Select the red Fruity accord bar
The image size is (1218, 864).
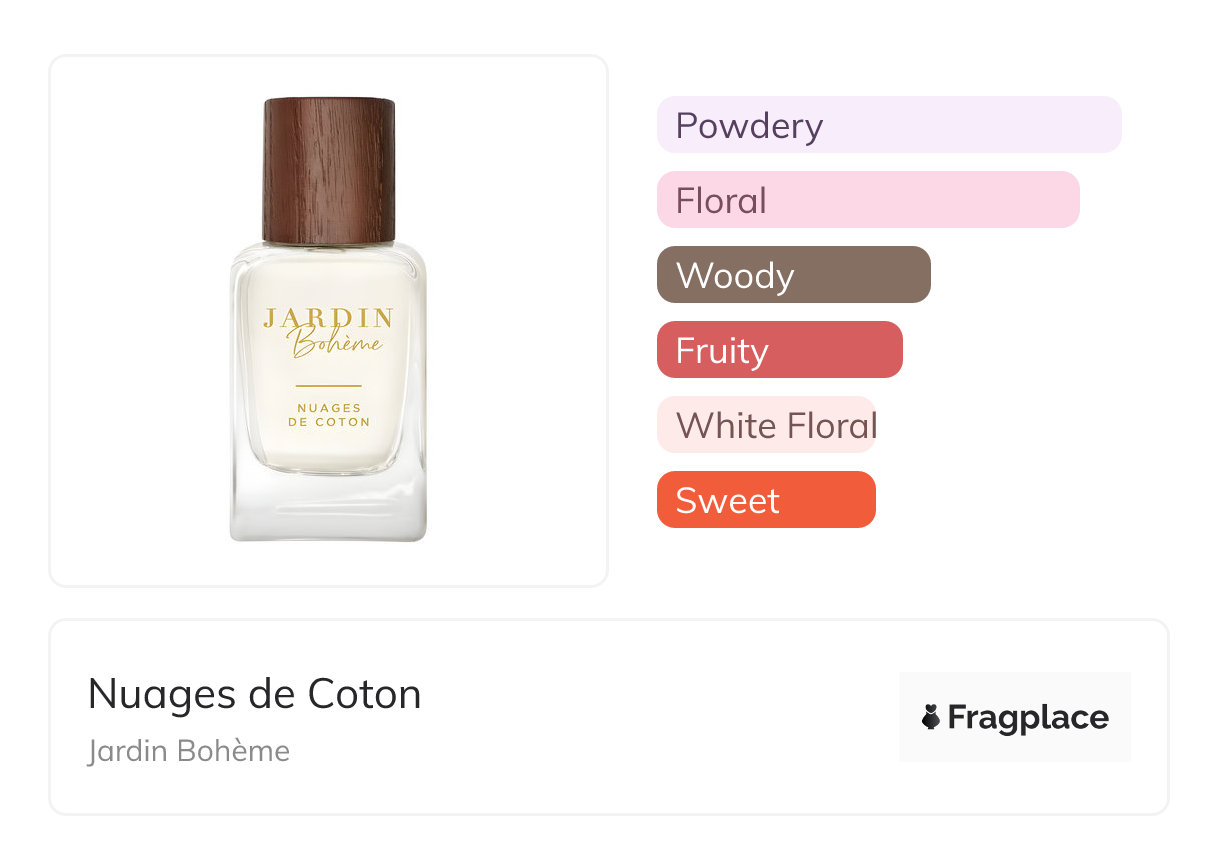pyautogui.click(x=779, y=350)
